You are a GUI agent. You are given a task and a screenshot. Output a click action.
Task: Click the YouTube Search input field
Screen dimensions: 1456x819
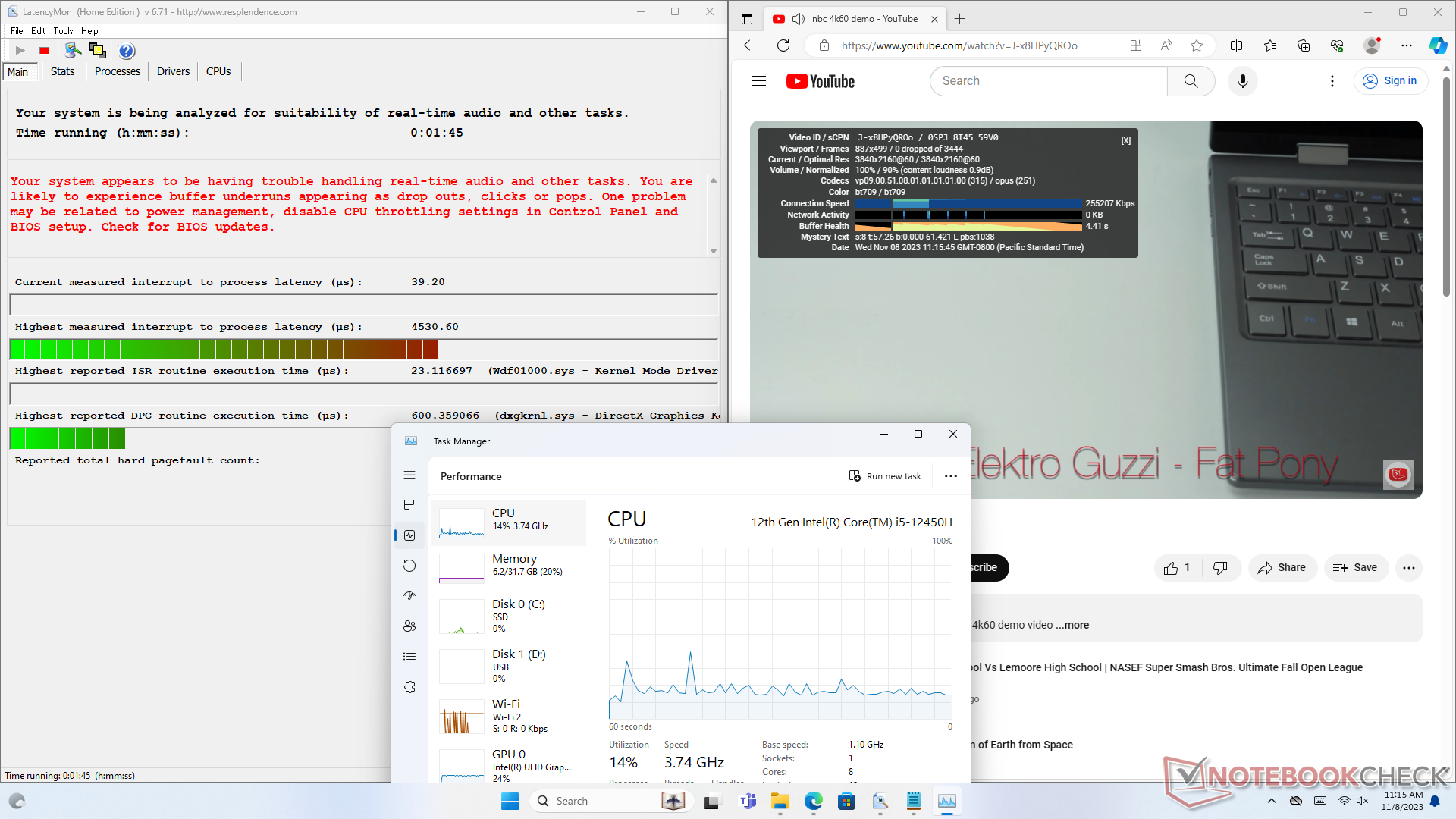click(x=1048, y=81)
